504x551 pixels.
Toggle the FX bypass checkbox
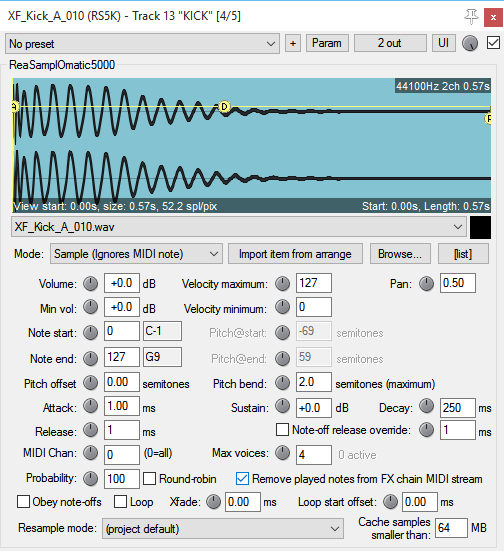point(493,43)
